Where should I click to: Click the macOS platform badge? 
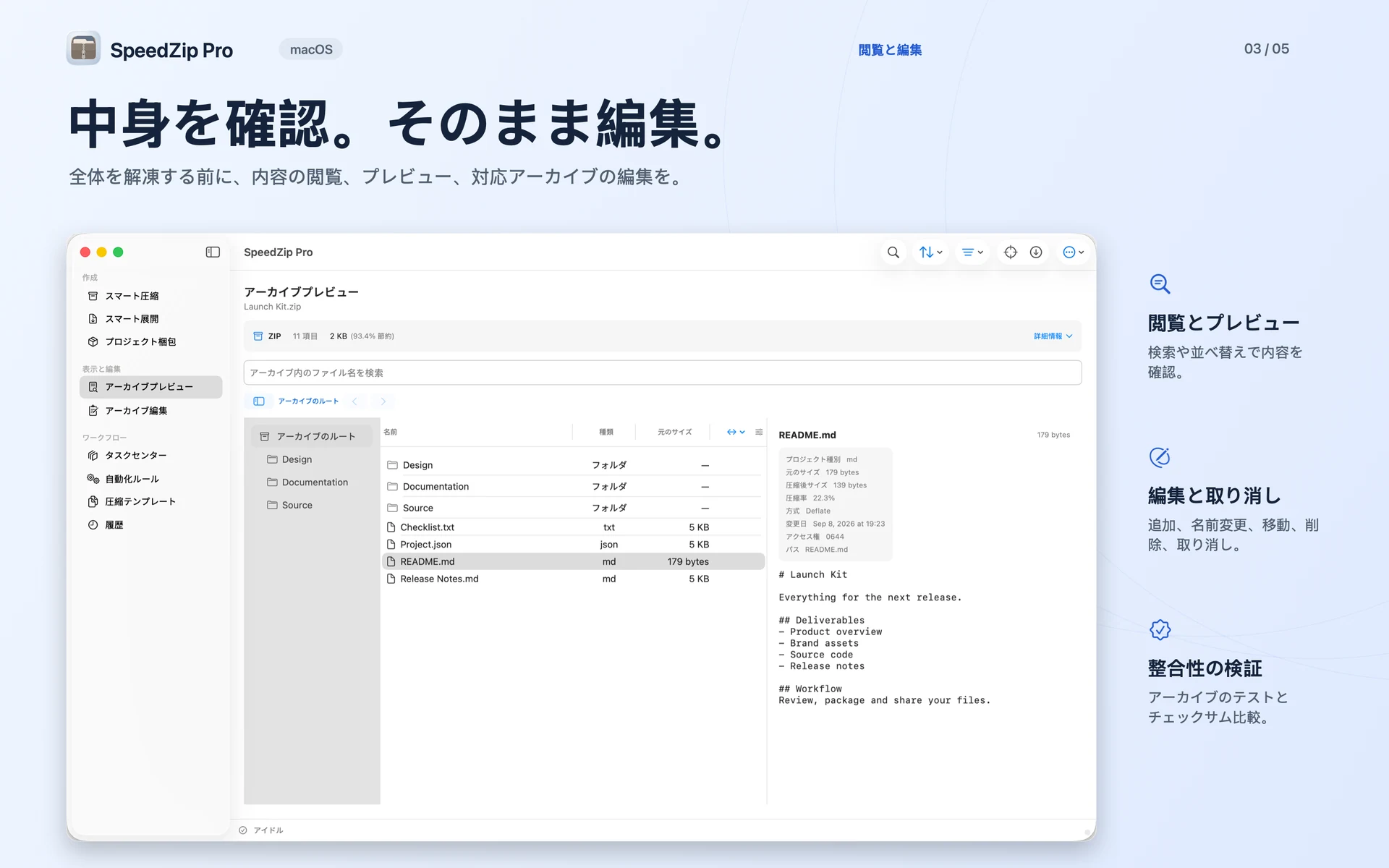pyautogui.click(x=311, y=49)
